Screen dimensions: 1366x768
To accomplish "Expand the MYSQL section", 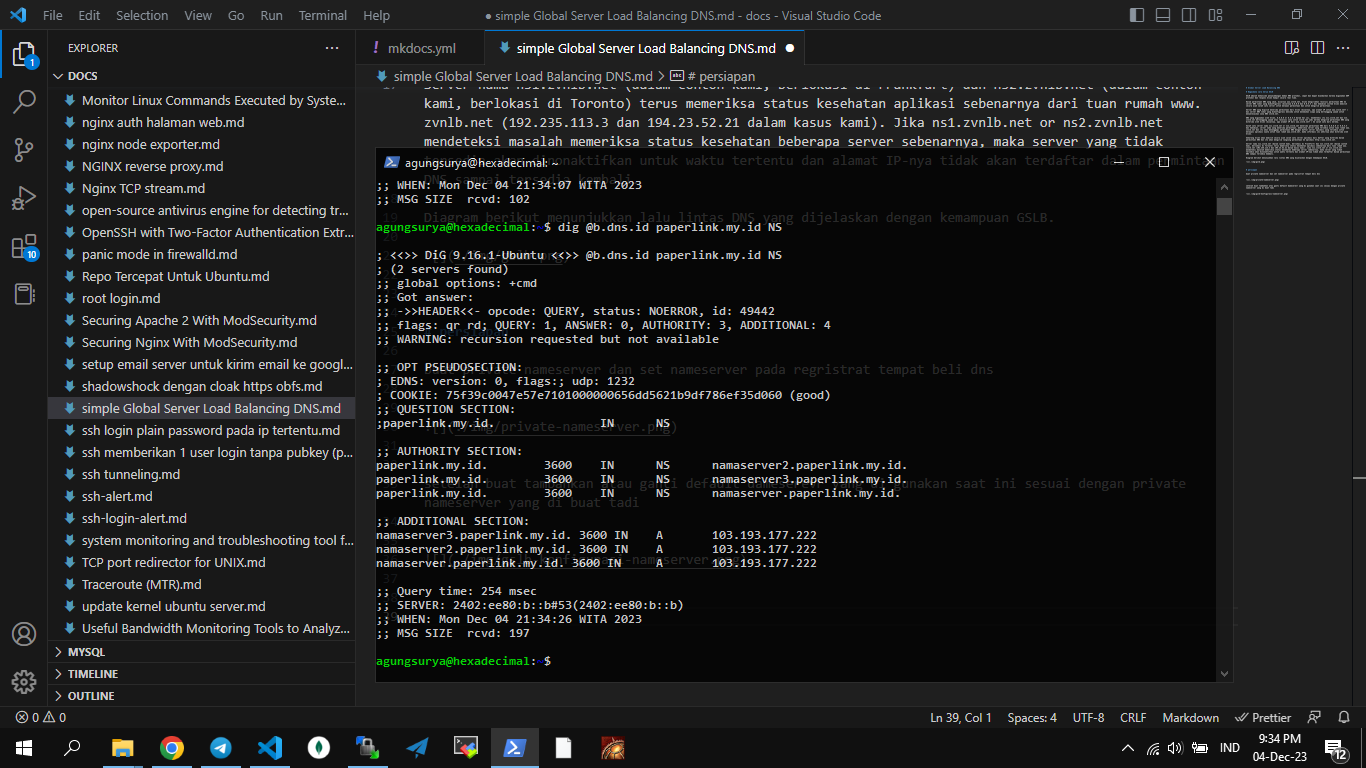I will [x=86, y=652].
